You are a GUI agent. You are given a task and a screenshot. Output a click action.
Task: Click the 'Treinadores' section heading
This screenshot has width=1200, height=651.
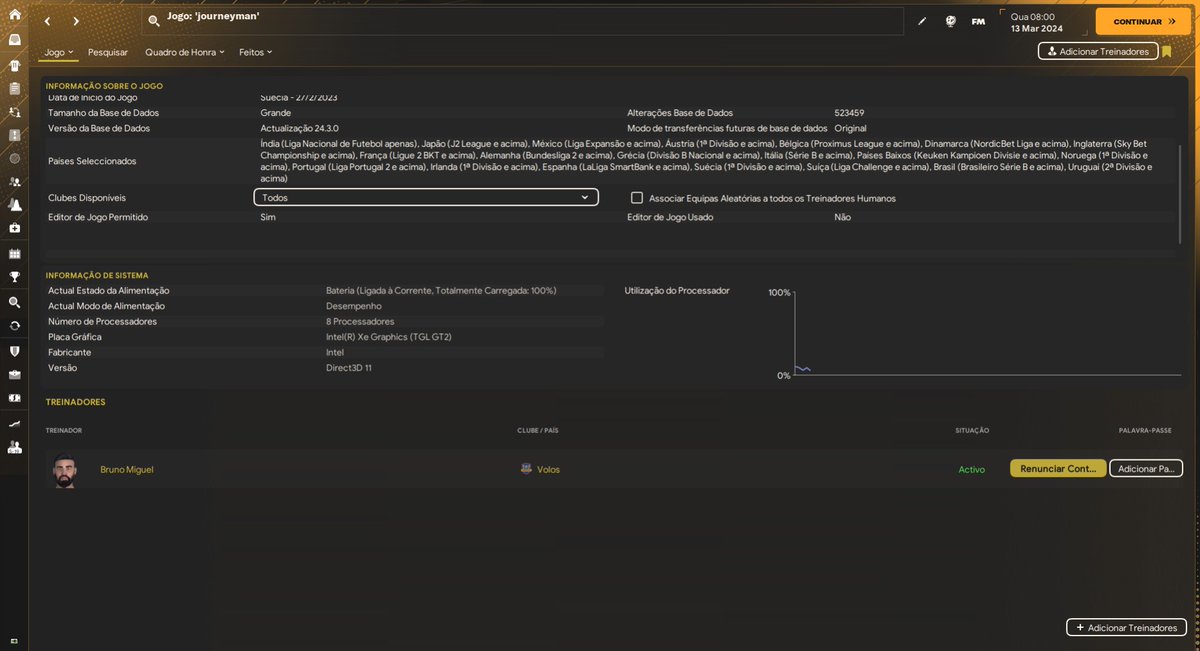tap(75, 402)
